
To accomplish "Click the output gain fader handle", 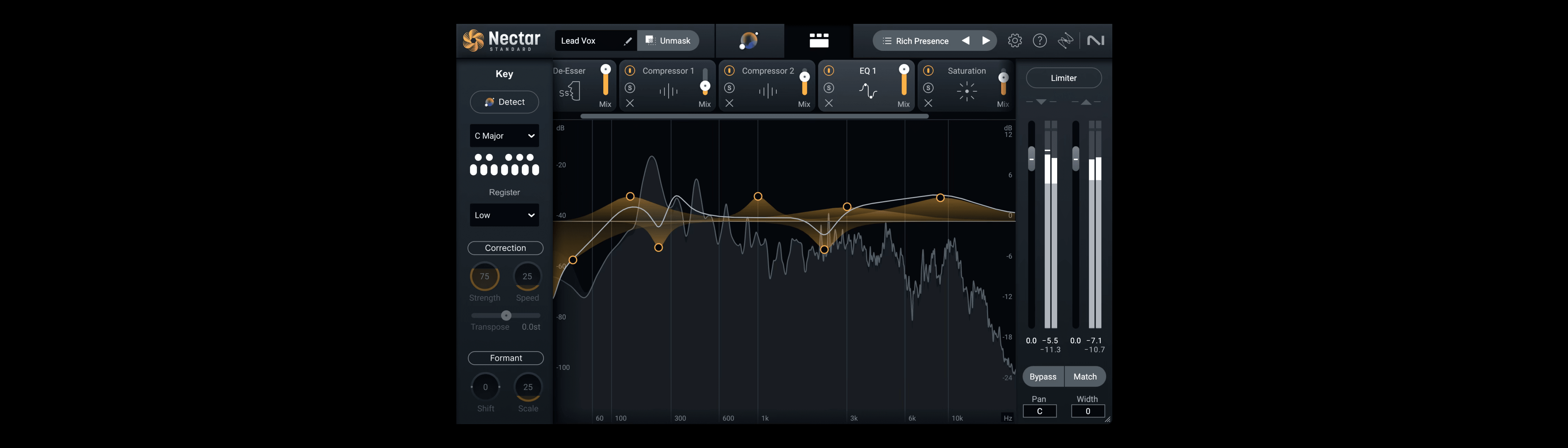I will click(1076, 159).
